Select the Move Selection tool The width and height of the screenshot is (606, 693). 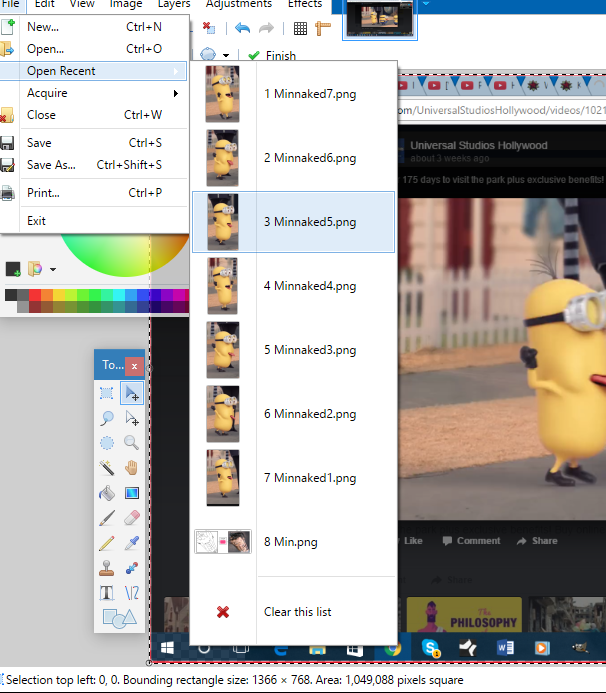132,418
